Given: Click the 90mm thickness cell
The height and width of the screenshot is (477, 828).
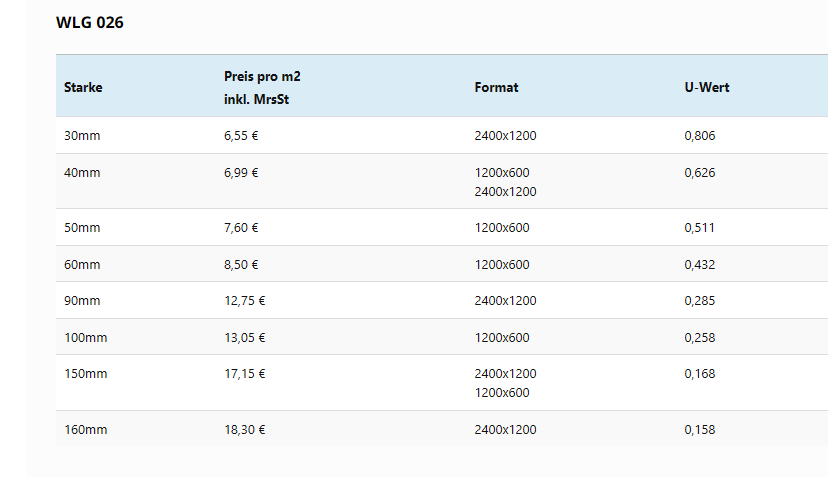Looking at the screenshot, I should point(82,301).
